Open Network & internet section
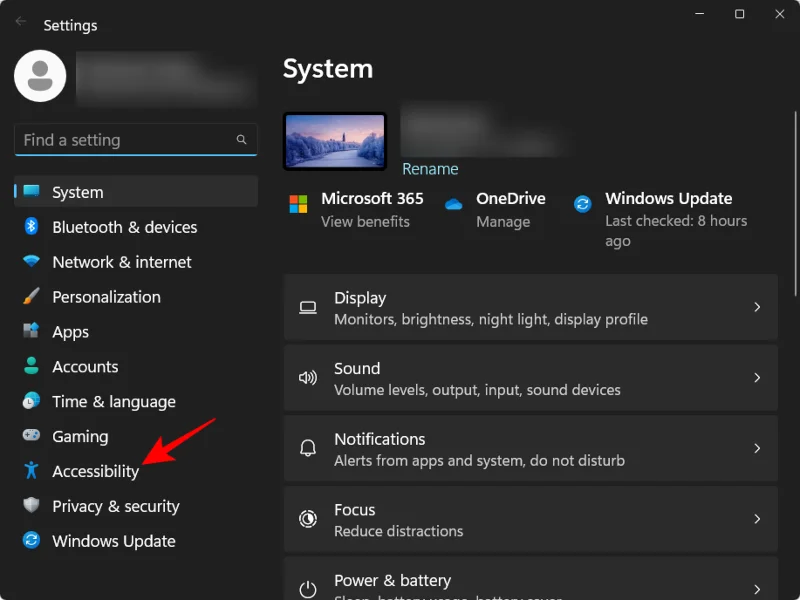The height and width of the screenshot is (600, 800). pyautogui.click(x=136, y=262)
